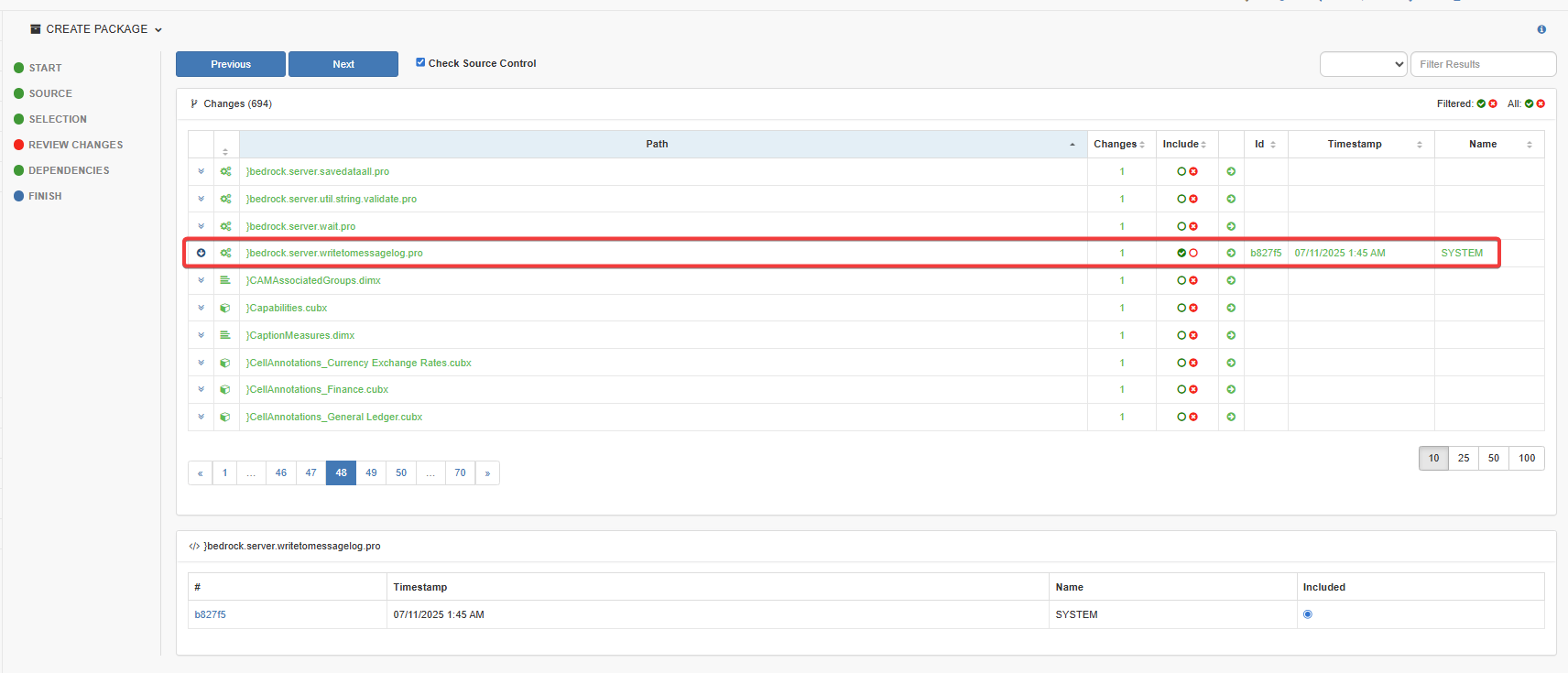Click the dimension icon beside }CaptionMeasures.dimx
The image size is (1568, 673).
click(225, 335)
